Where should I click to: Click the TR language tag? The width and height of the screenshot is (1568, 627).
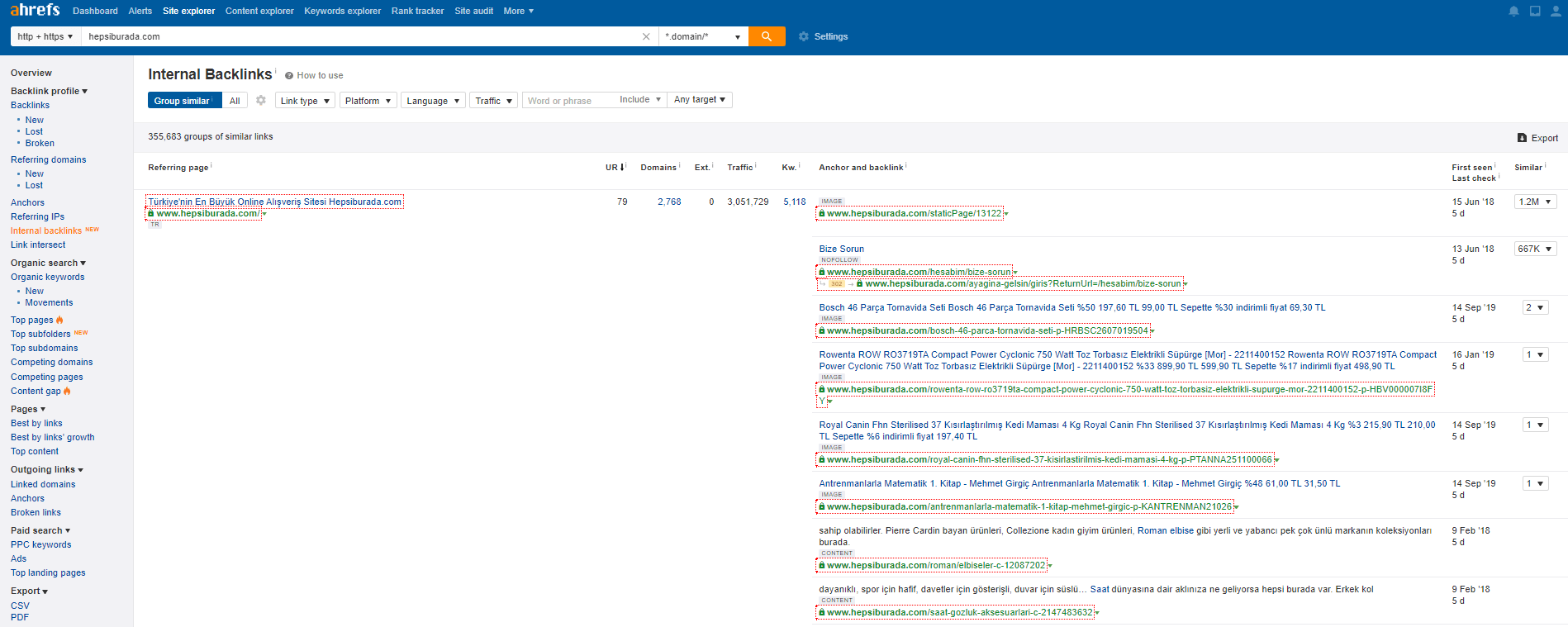point(154,225)
